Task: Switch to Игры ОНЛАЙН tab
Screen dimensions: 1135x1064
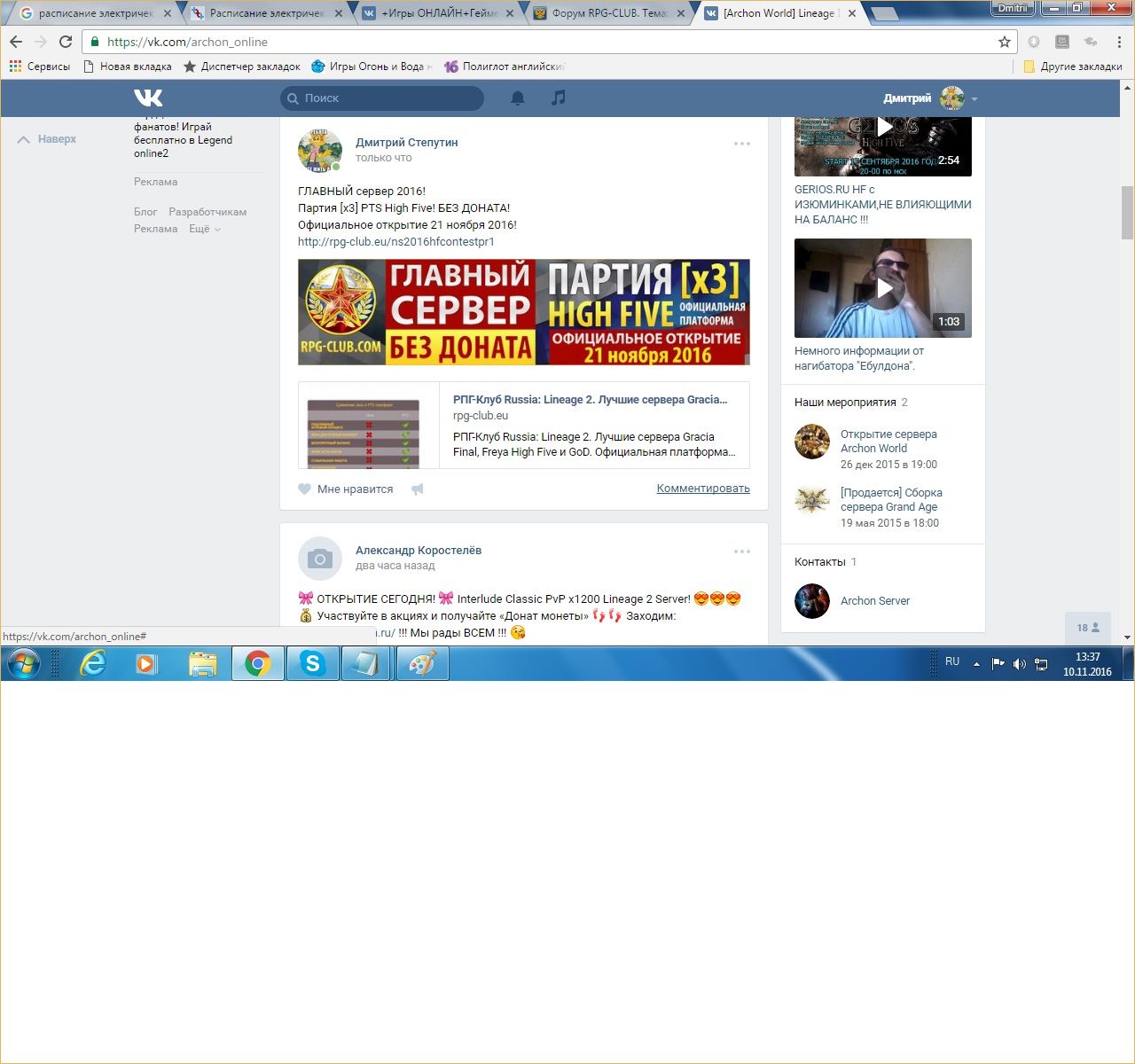Action: point(438,14)
